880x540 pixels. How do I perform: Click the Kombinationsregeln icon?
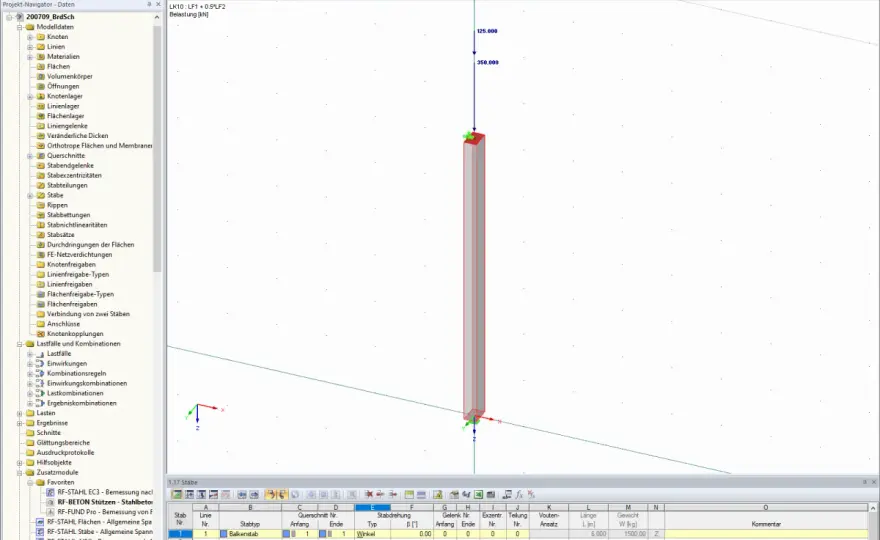40,374
